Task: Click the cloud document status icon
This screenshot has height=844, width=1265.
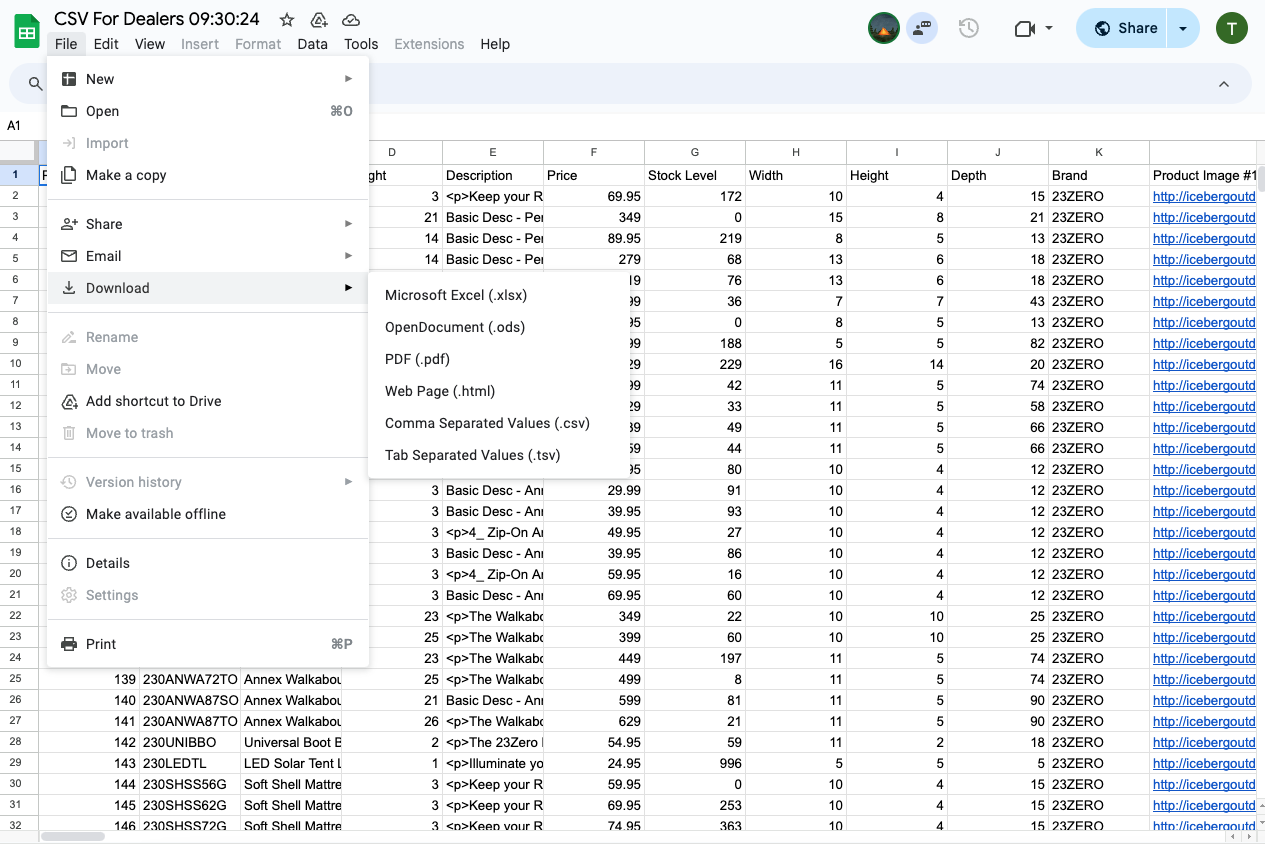Action: 351,20
